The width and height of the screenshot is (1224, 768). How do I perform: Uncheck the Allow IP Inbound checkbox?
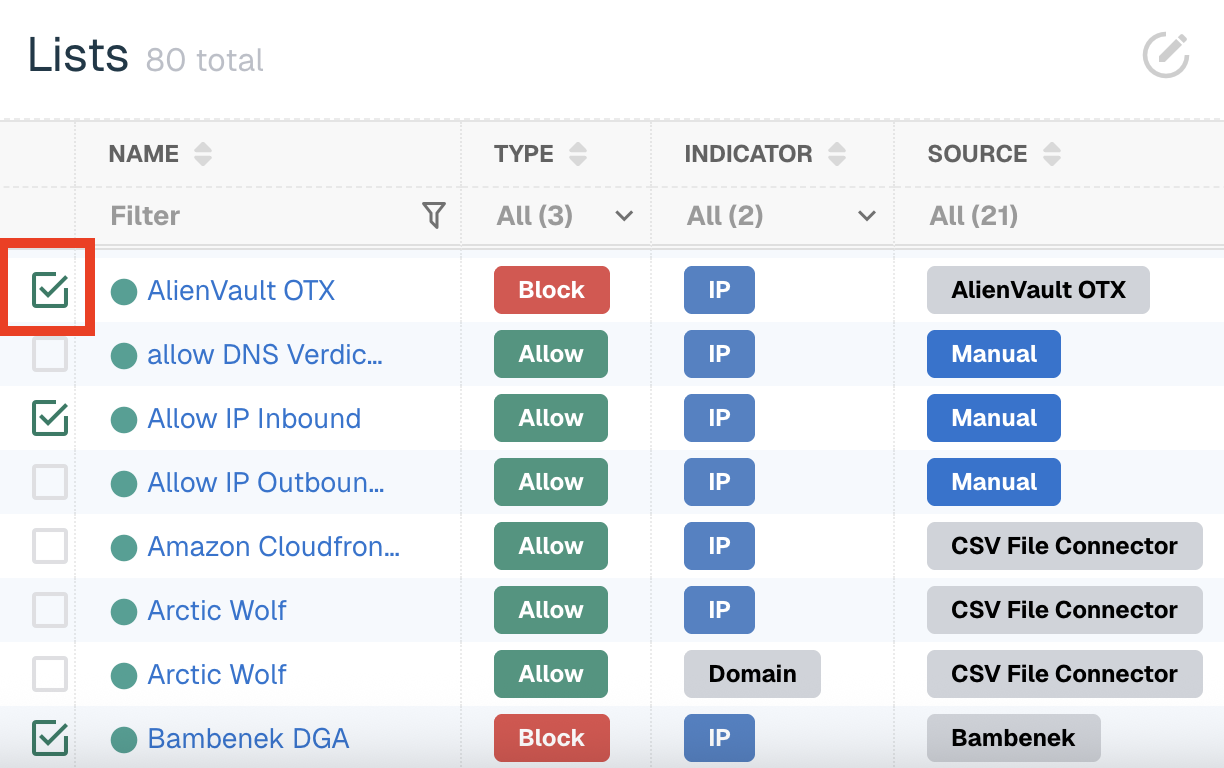tap(50, 418)
